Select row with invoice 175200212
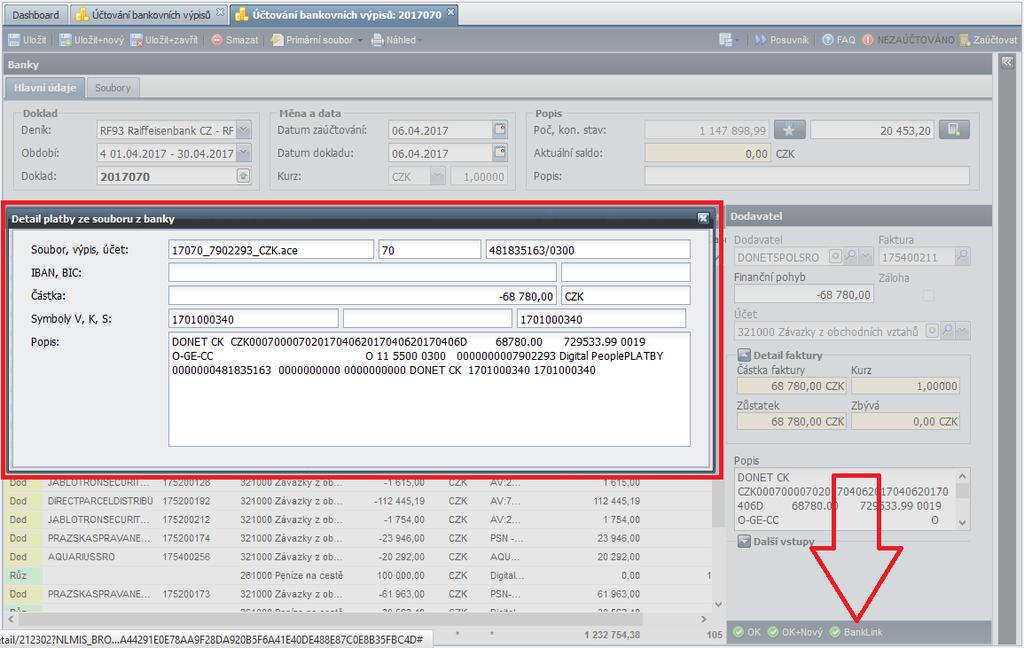Image resolution: width=1024 pixels, height=648 pixels. 356,520
